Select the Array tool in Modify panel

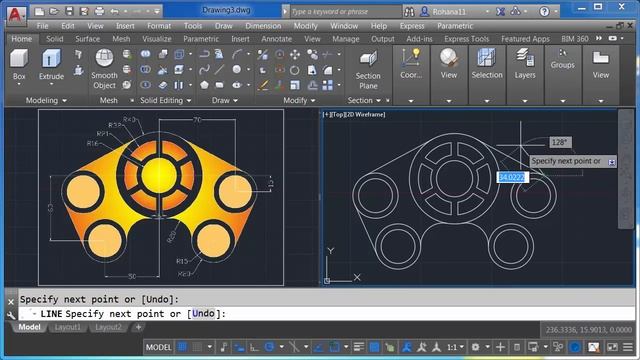tap(327, 85)
